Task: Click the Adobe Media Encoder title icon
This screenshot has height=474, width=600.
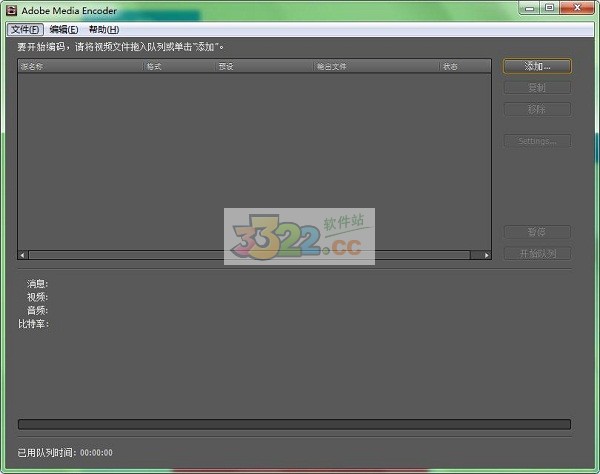Action: point(11,10)
